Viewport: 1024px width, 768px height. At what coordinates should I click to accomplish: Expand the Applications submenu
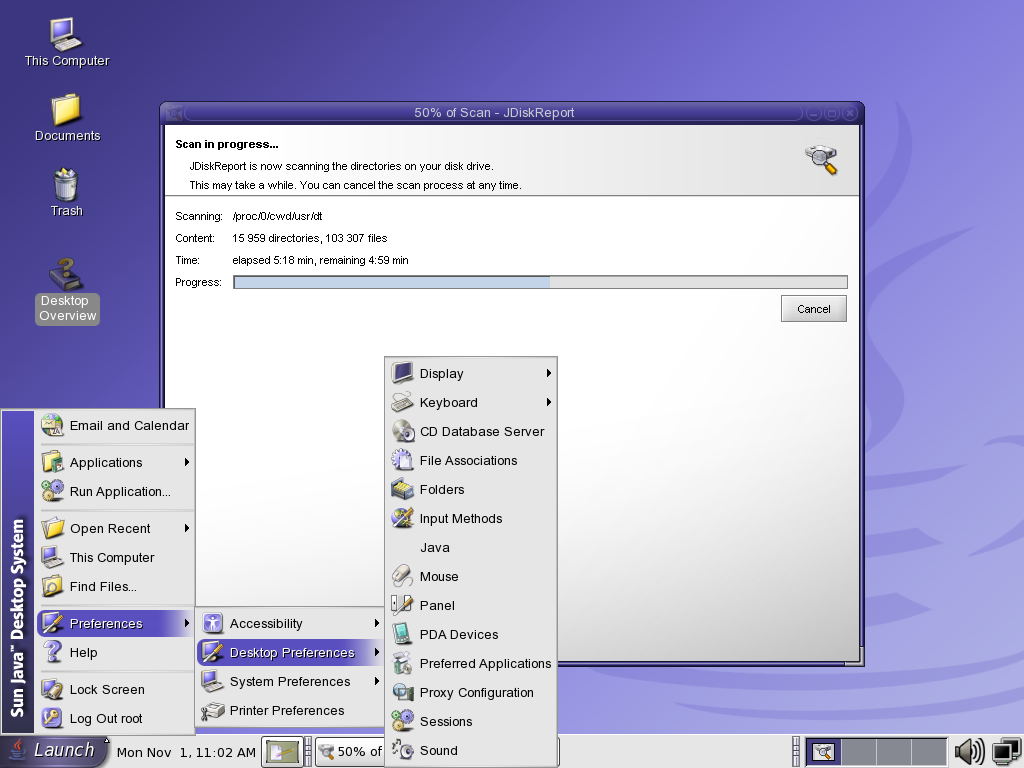click(116, 462)
